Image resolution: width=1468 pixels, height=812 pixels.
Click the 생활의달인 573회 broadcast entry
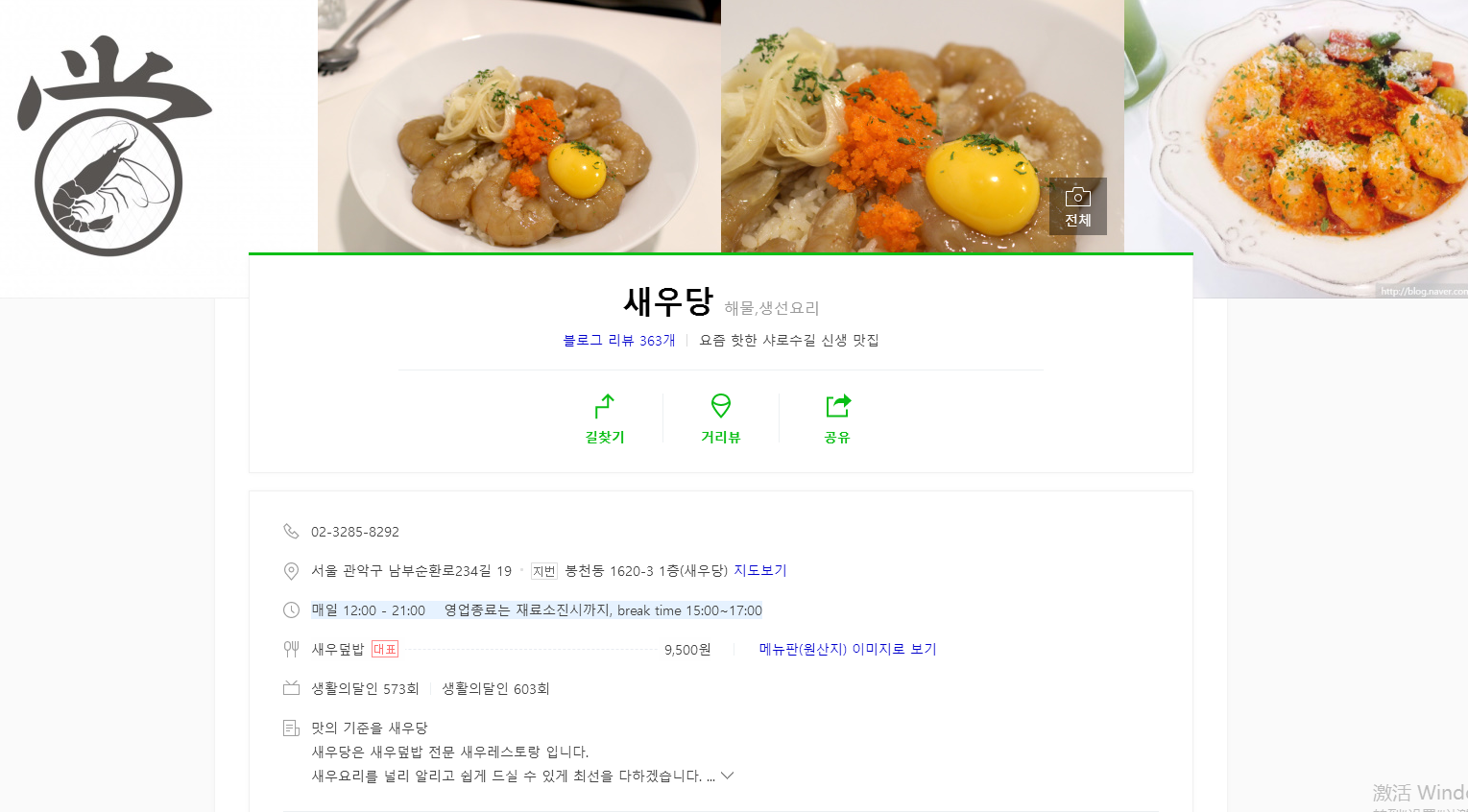[365, 689]
